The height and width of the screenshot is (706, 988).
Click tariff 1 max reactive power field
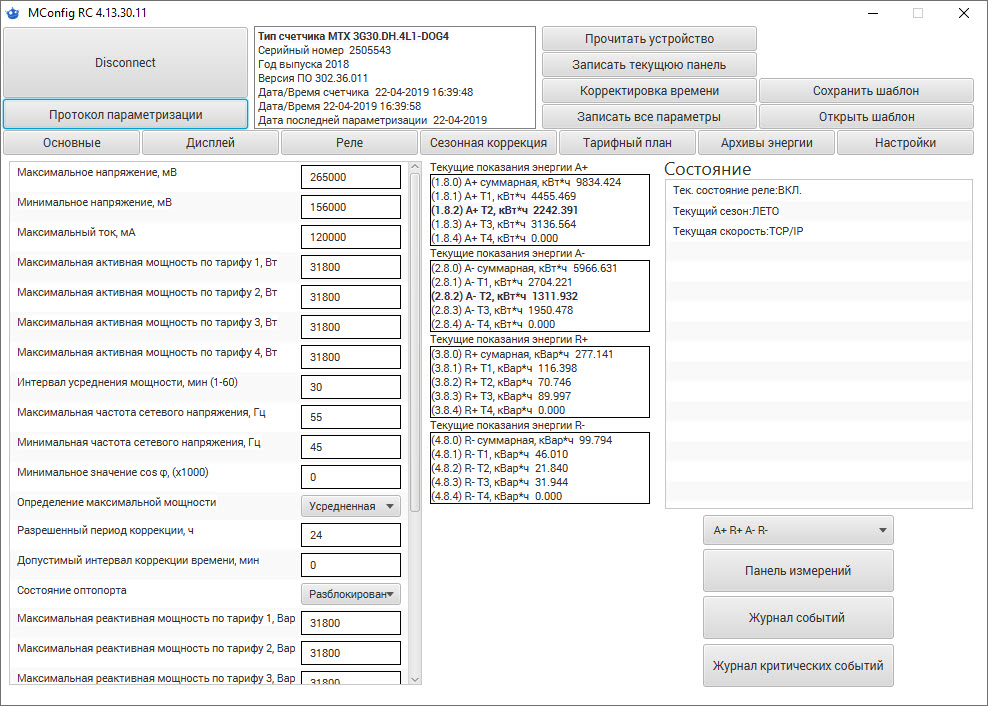click(x=351, y=623)
